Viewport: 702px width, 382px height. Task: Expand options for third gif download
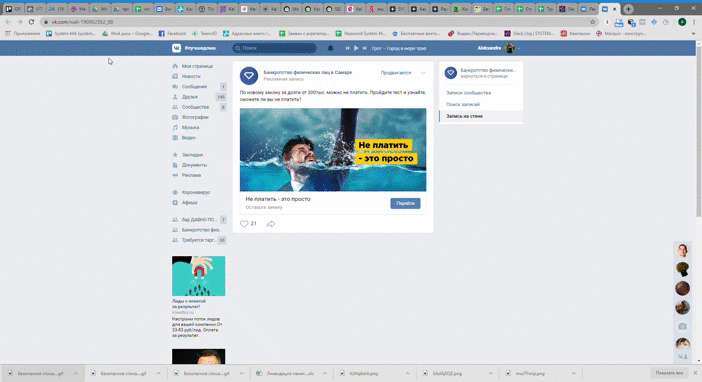(x=241, y=373)
